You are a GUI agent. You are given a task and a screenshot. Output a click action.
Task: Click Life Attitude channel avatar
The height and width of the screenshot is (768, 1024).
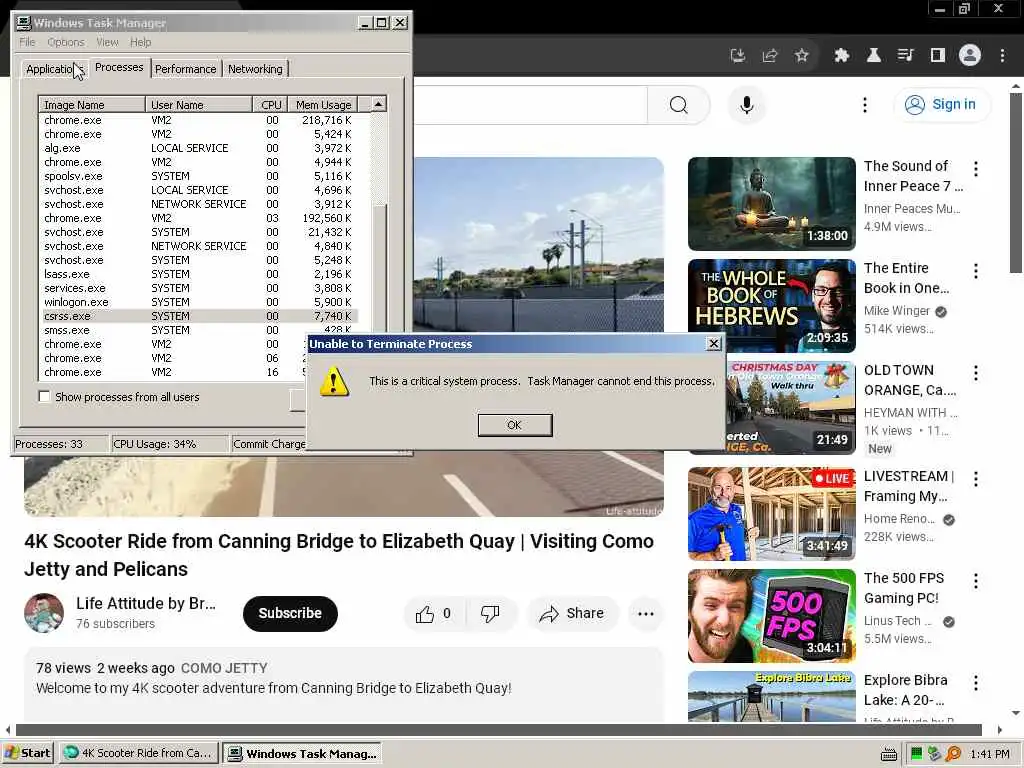pos(44,613)
